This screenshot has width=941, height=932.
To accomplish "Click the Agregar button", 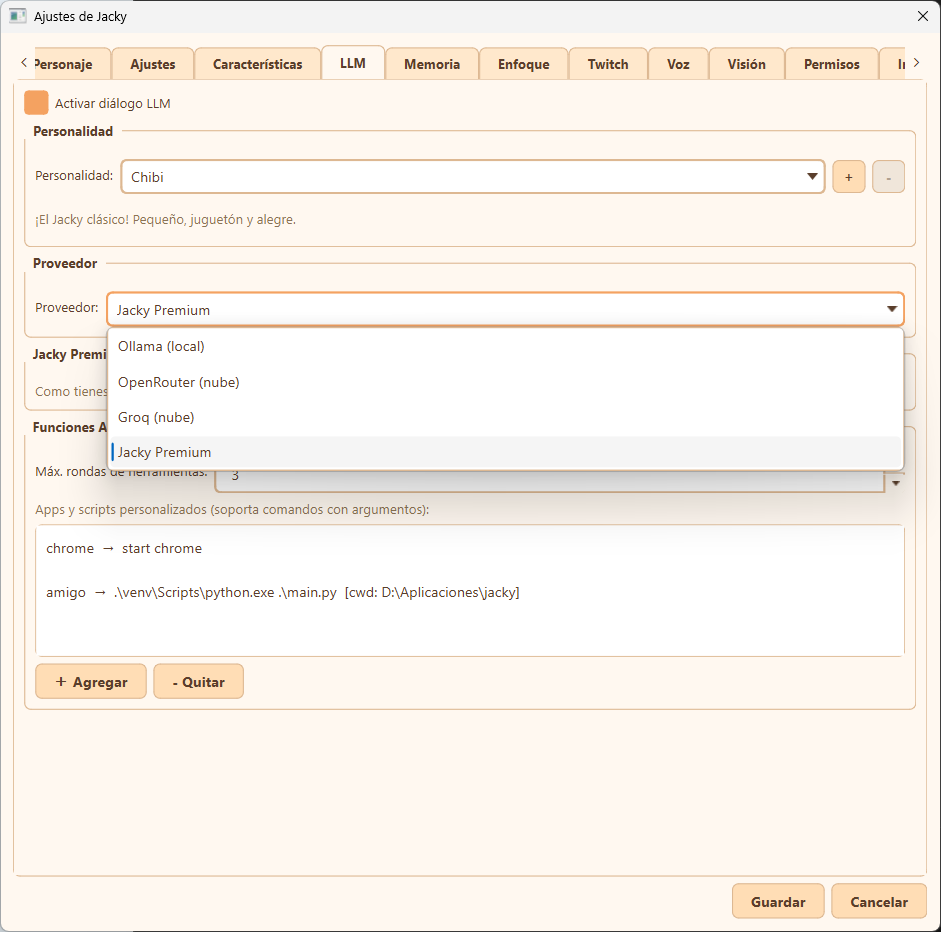I will click(91, 682).
